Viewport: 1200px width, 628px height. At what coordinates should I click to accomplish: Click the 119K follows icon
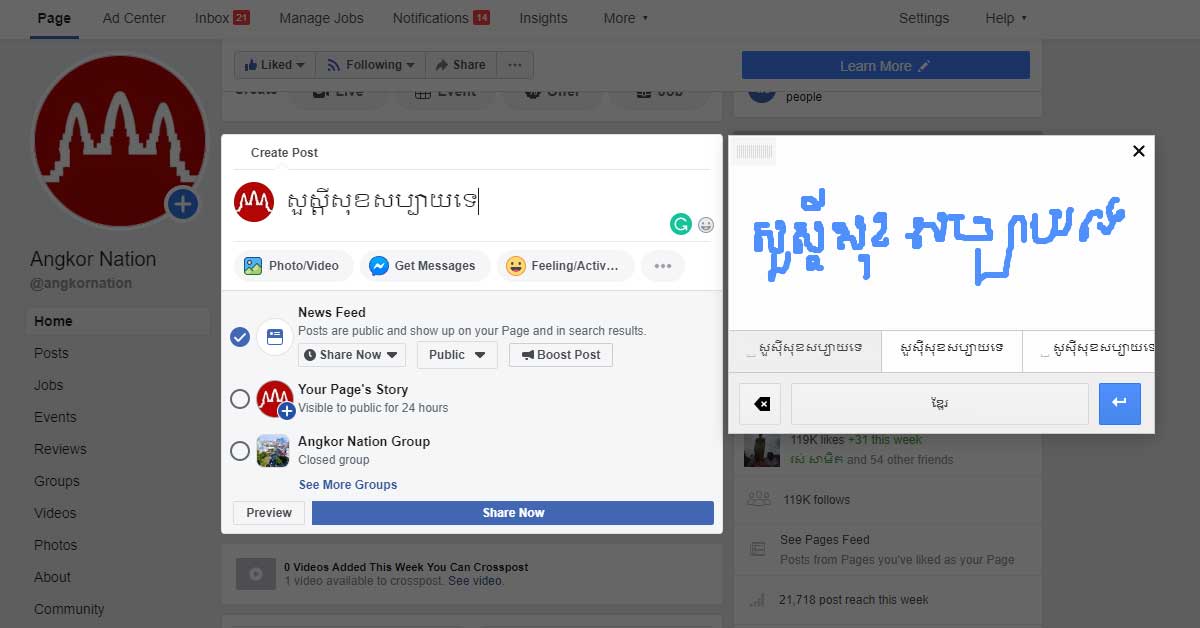tap(759, 499)
